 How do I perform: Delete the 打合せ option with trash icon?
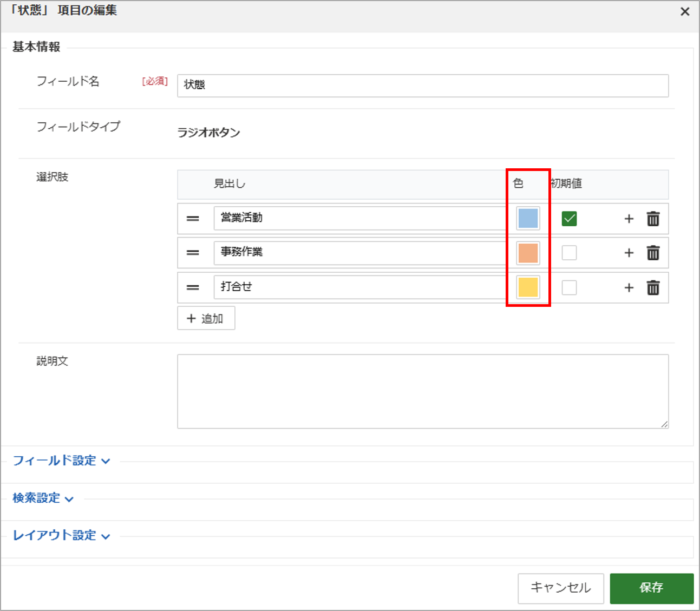[653, 288]
